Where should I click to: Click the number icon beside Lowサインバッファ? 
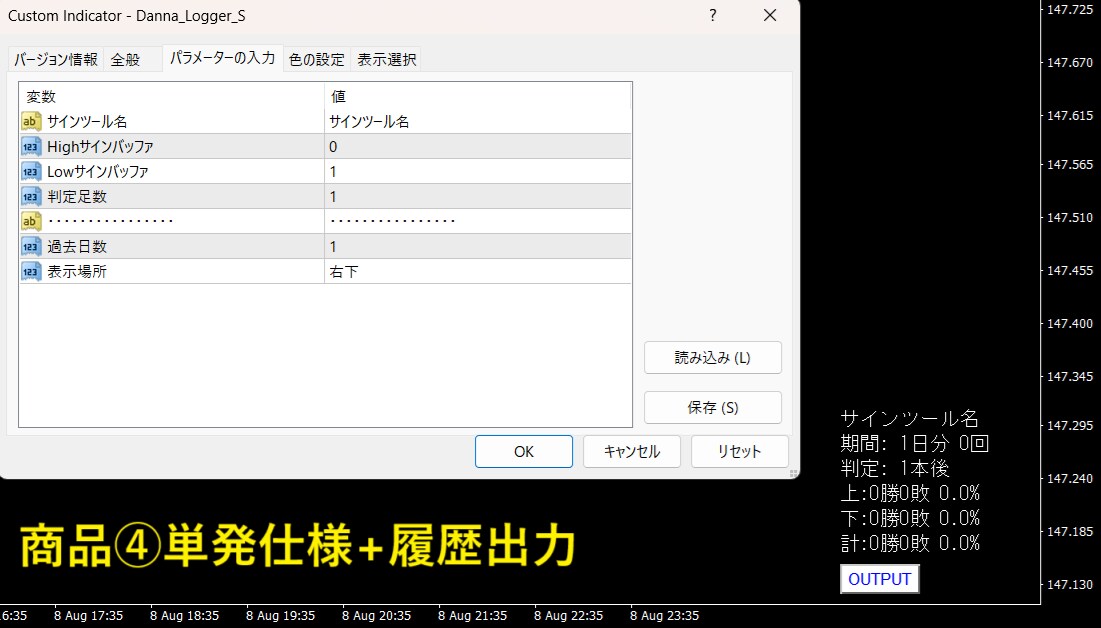31,171
